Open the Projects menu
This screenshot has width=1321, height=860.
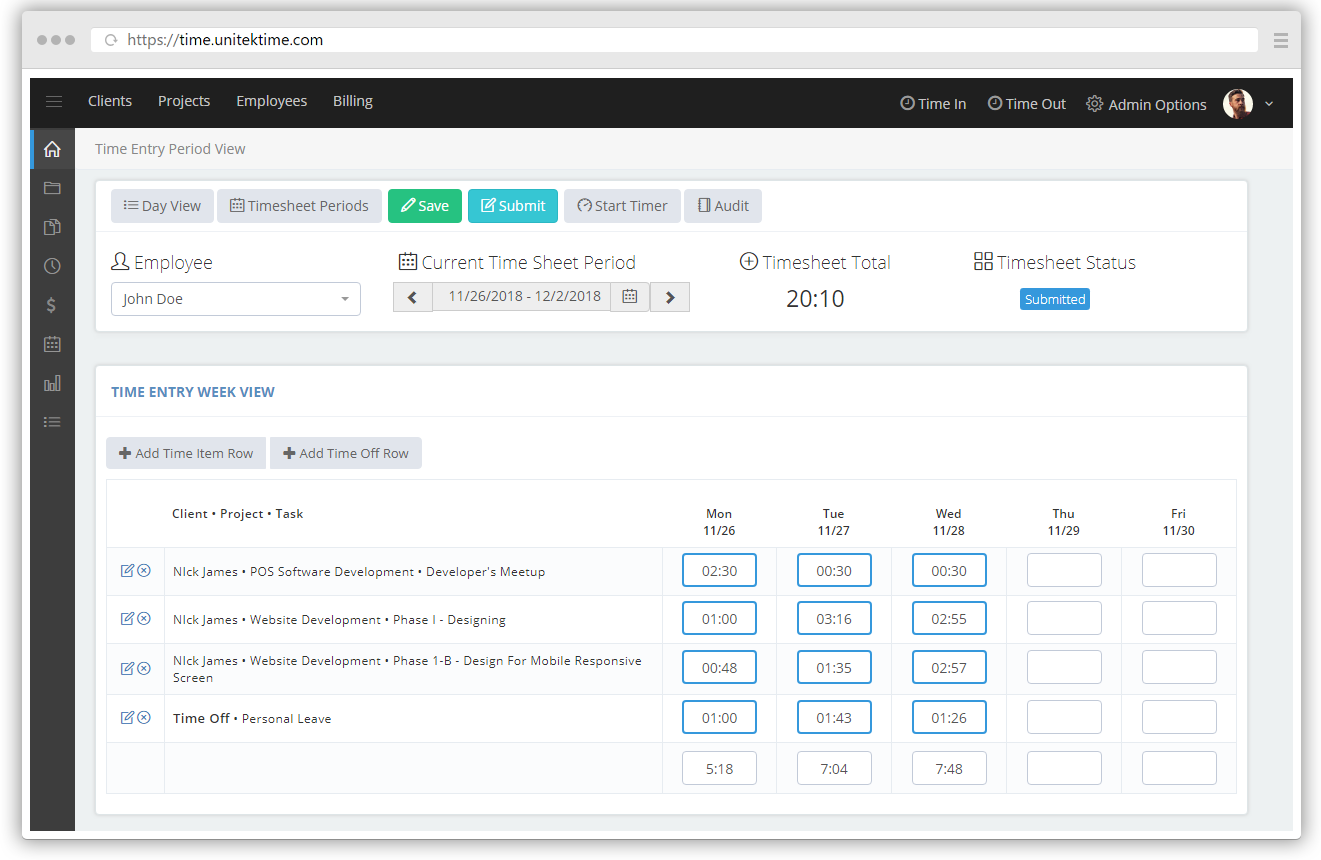point(184,101)
